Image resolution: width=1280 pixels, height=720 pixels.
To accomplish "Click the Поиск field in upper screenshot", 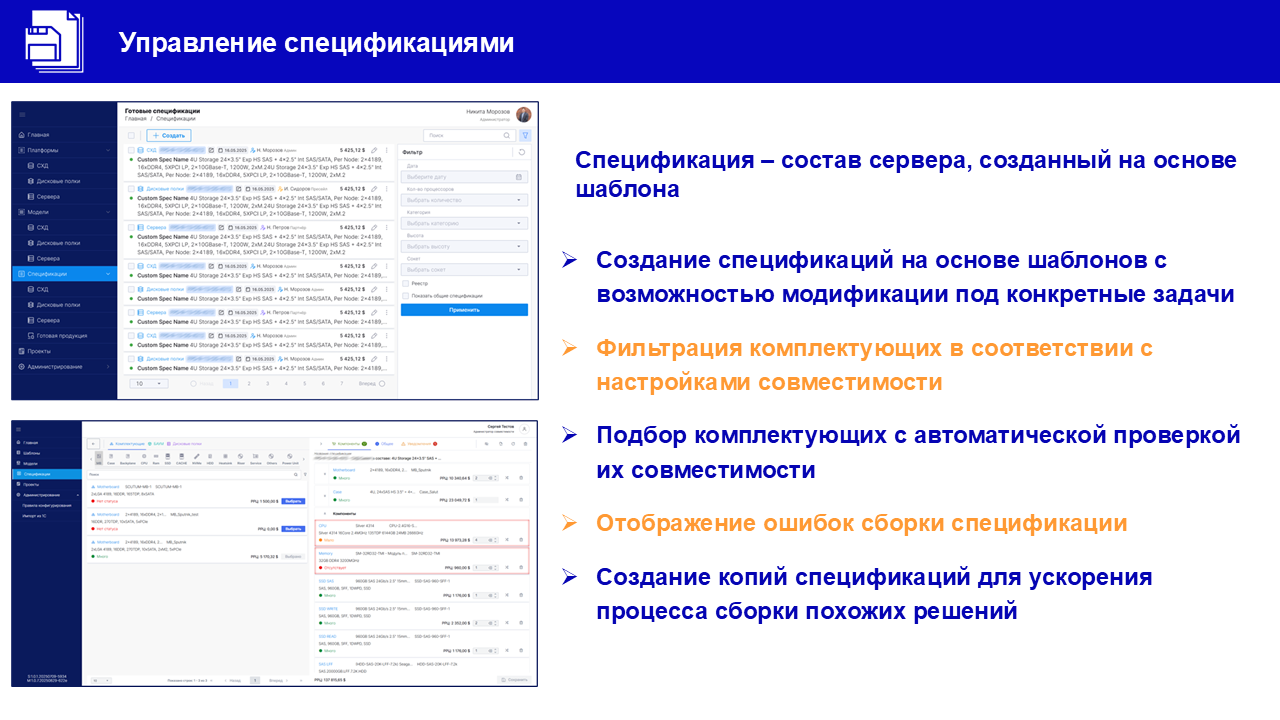I will click(x=469, y=135).
